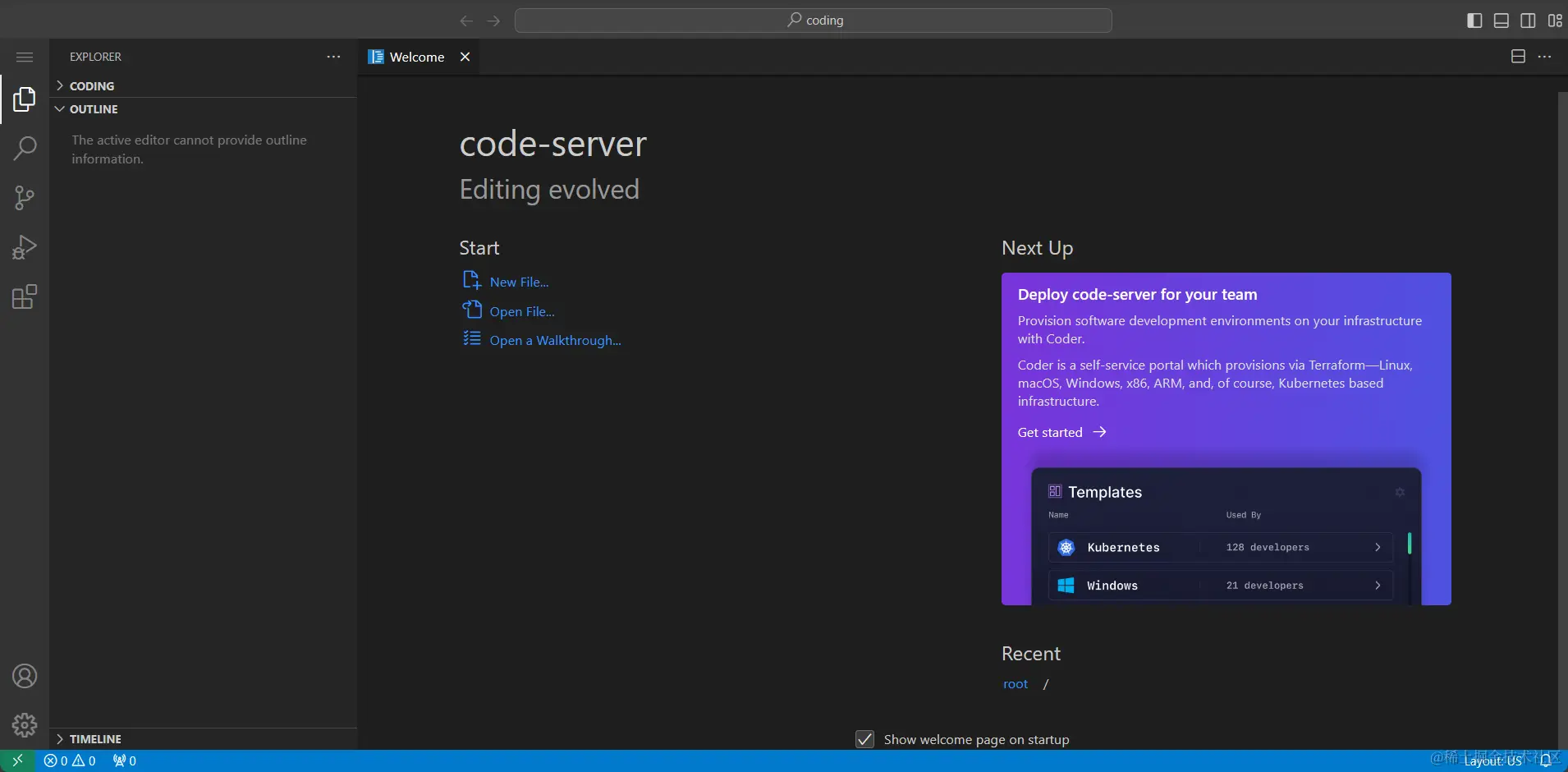Screen dimensions: 1568x772
Task: Split the editor with the layout icon
Action: pyautogui.click(x=1518, y=57)
